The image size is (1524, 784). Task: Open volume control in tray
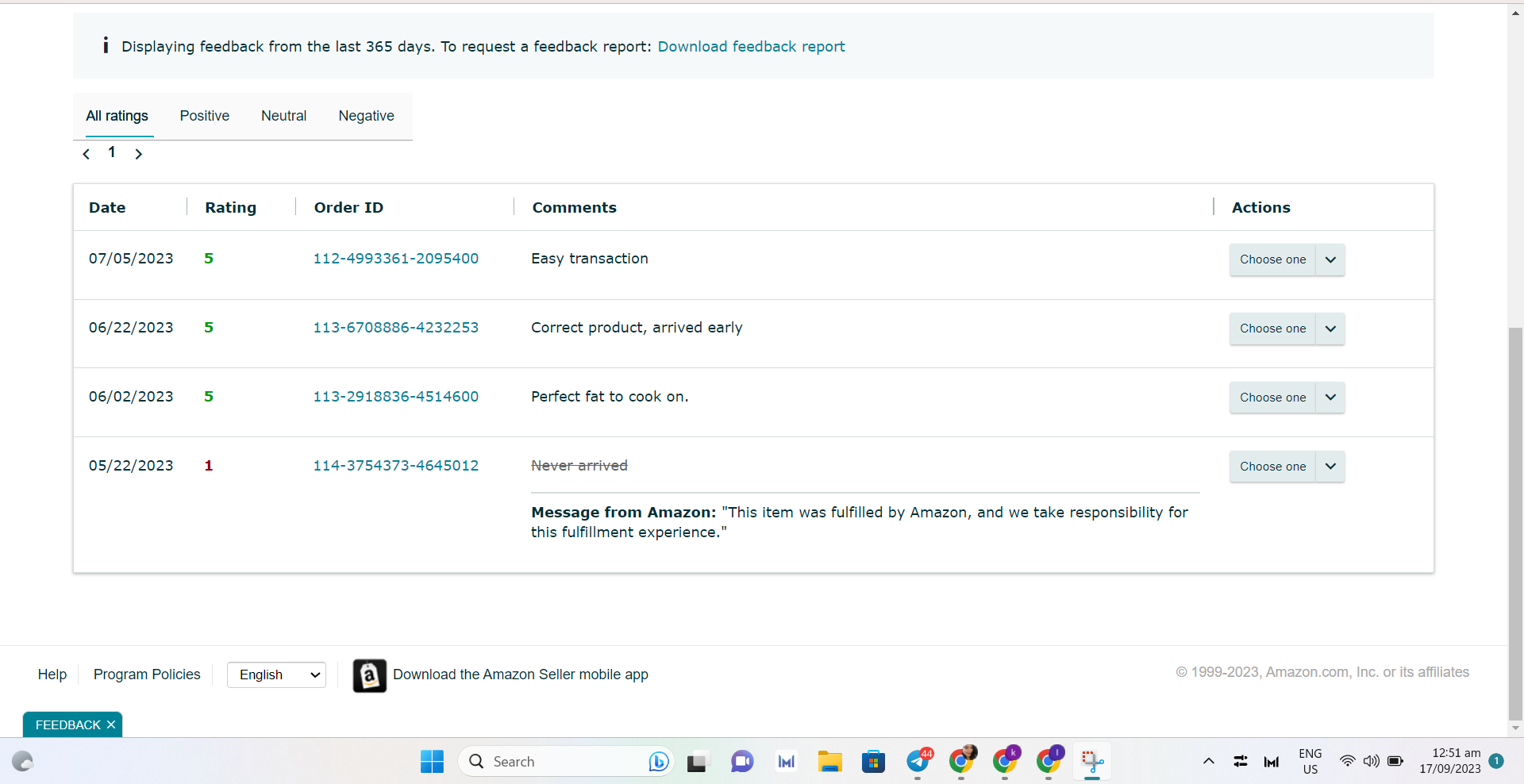click(x=1371, y=761)
